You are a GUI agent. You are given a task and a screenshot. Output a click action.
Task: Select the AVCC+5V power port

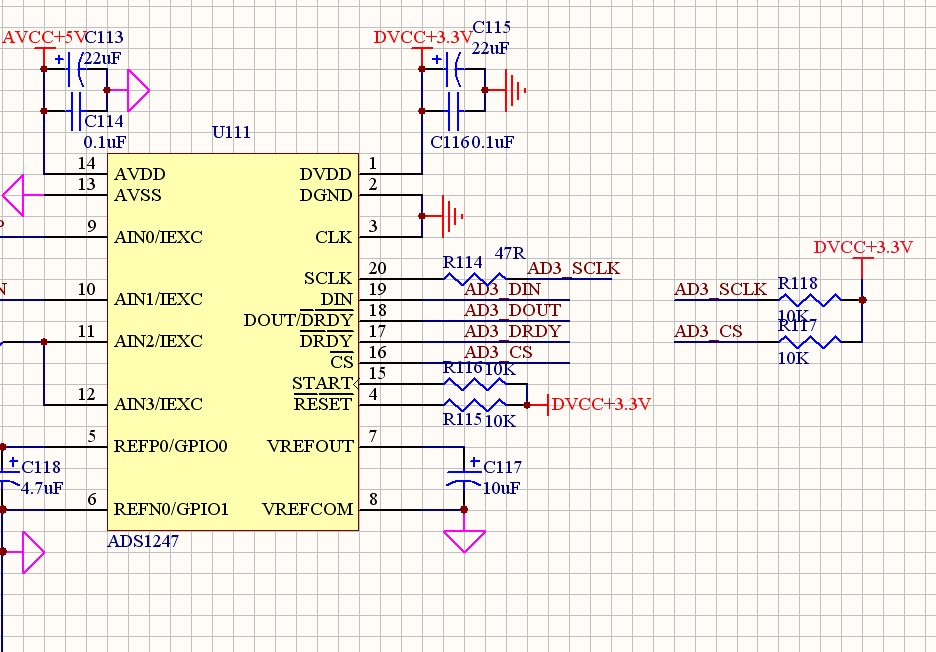pyautogui.click(x=45, y=38)
